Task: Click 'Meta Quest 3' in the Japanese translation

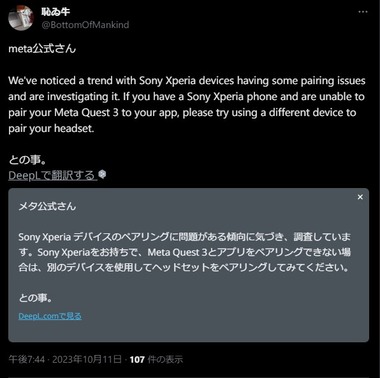Action: tap(178, 252)
